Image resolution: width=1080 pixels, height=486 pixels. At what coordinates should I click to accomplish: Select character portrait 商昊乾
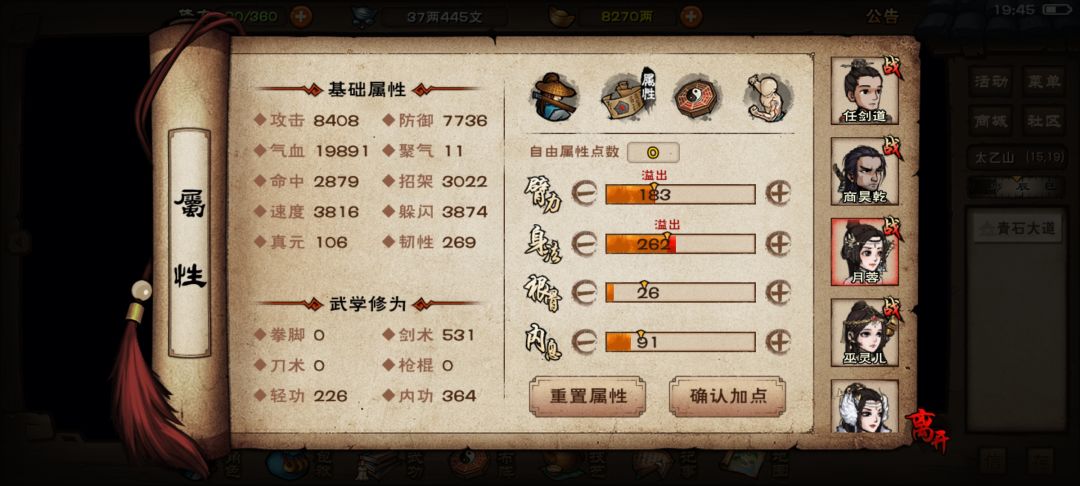click(x=864, y=171)
